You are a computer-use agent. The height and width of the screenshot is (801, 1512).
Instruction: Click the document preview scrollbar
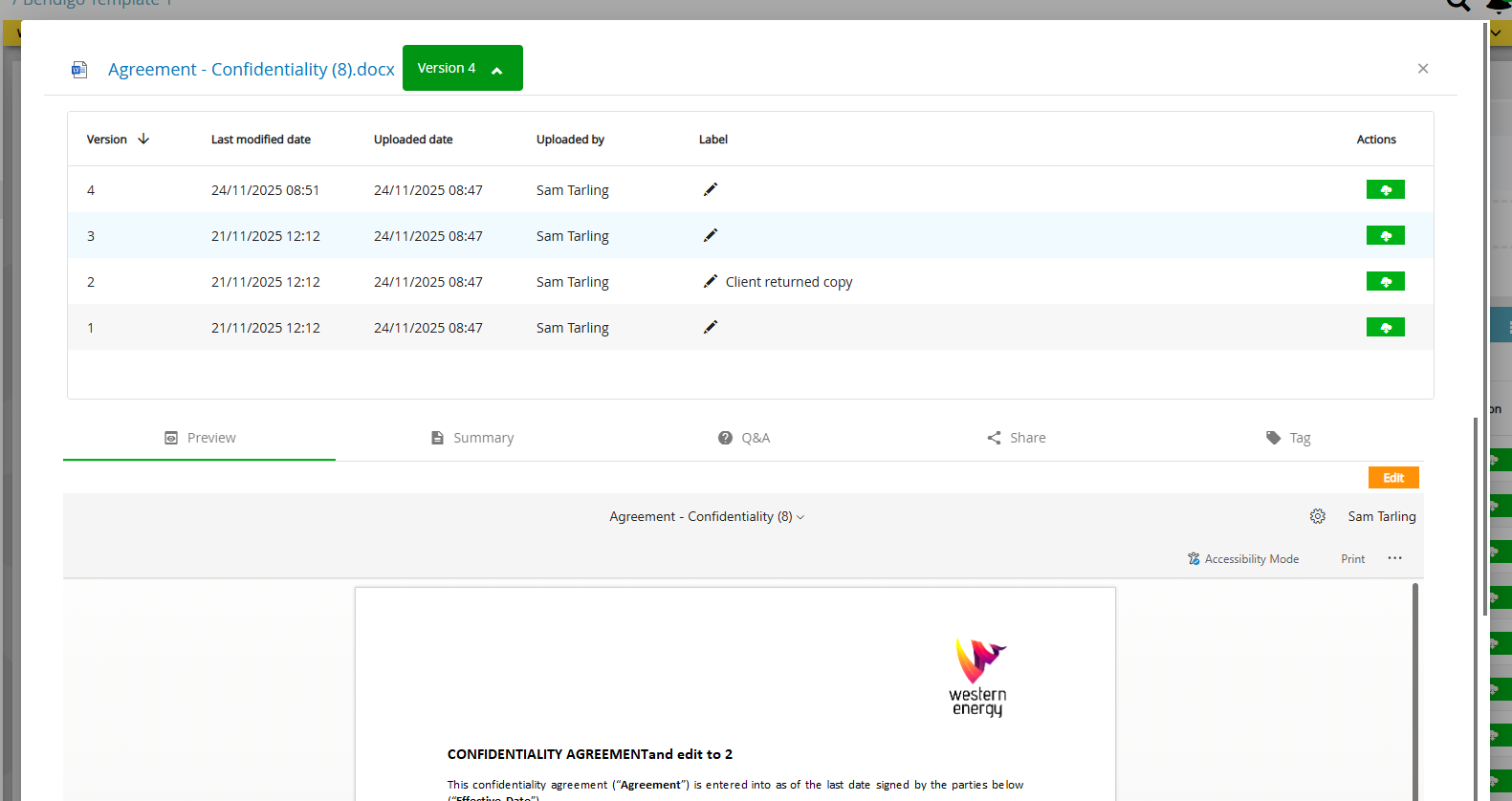(1414, 690)
